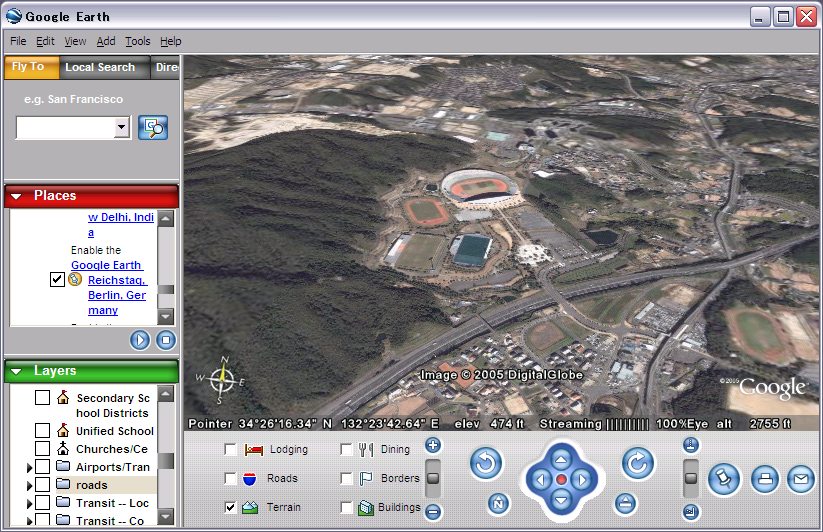Open the Tools menu

[x=137, y=41]
